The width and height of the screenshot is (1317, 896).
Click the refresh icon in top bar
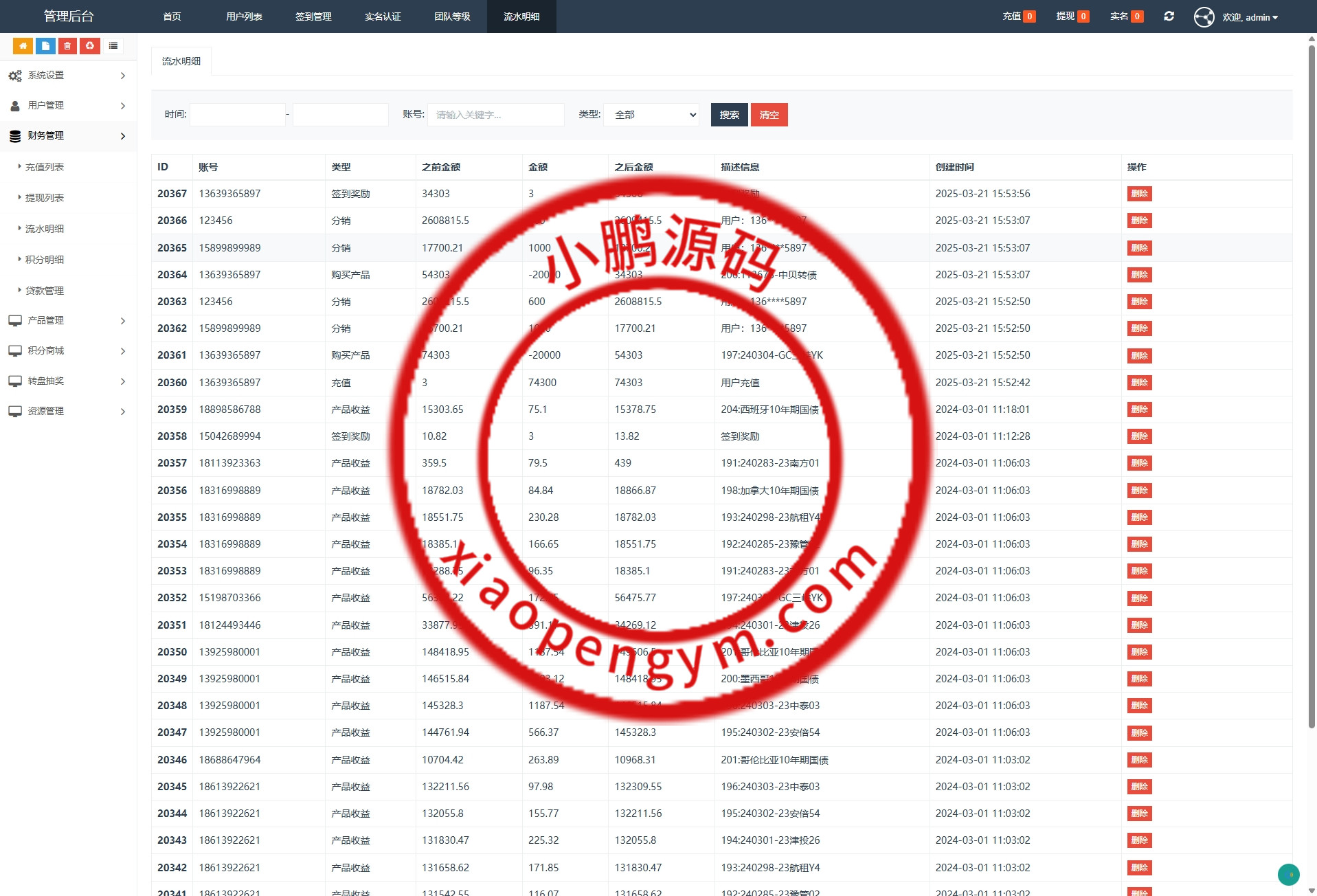(x=1169, y=16)
